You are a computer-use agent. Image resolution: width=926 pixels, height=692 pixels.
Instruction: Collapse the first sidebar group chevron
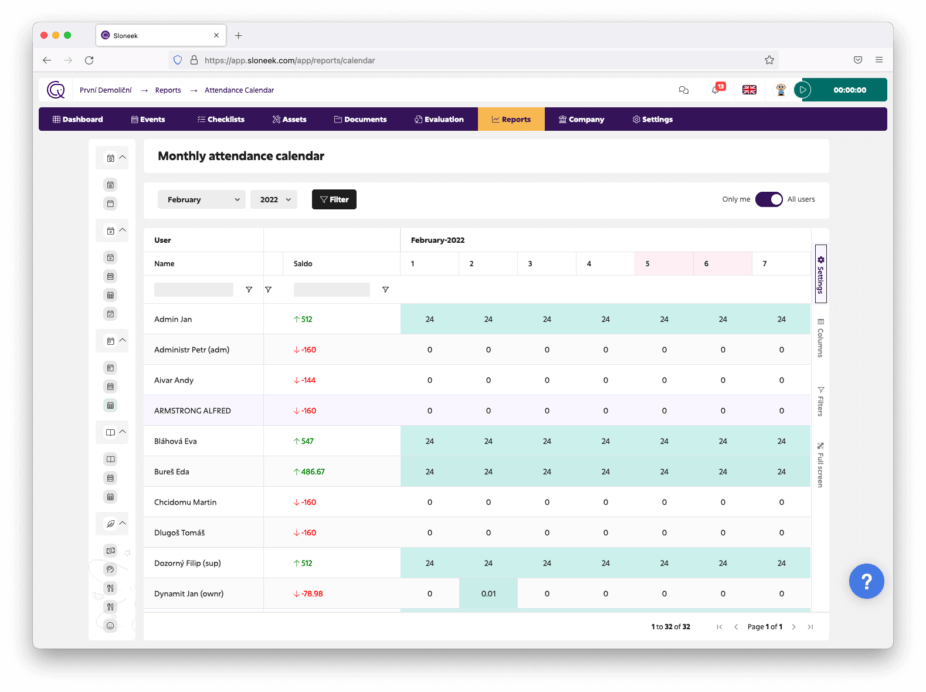point(123,158)
